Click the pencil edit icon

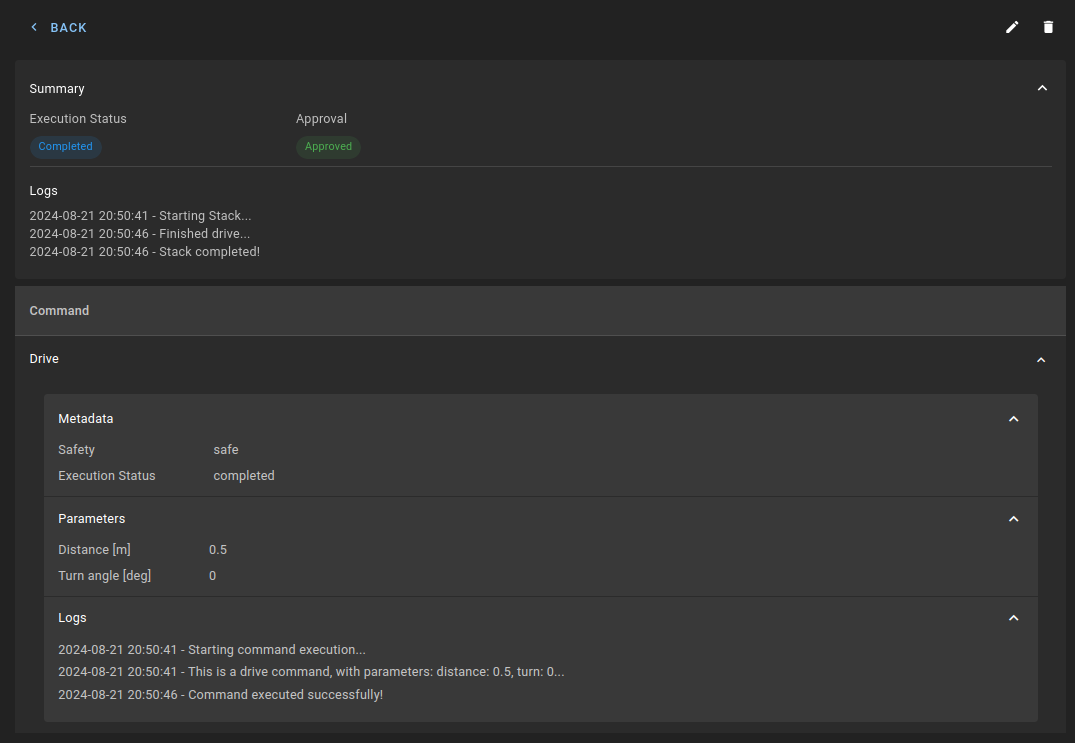click(1012, 27)
